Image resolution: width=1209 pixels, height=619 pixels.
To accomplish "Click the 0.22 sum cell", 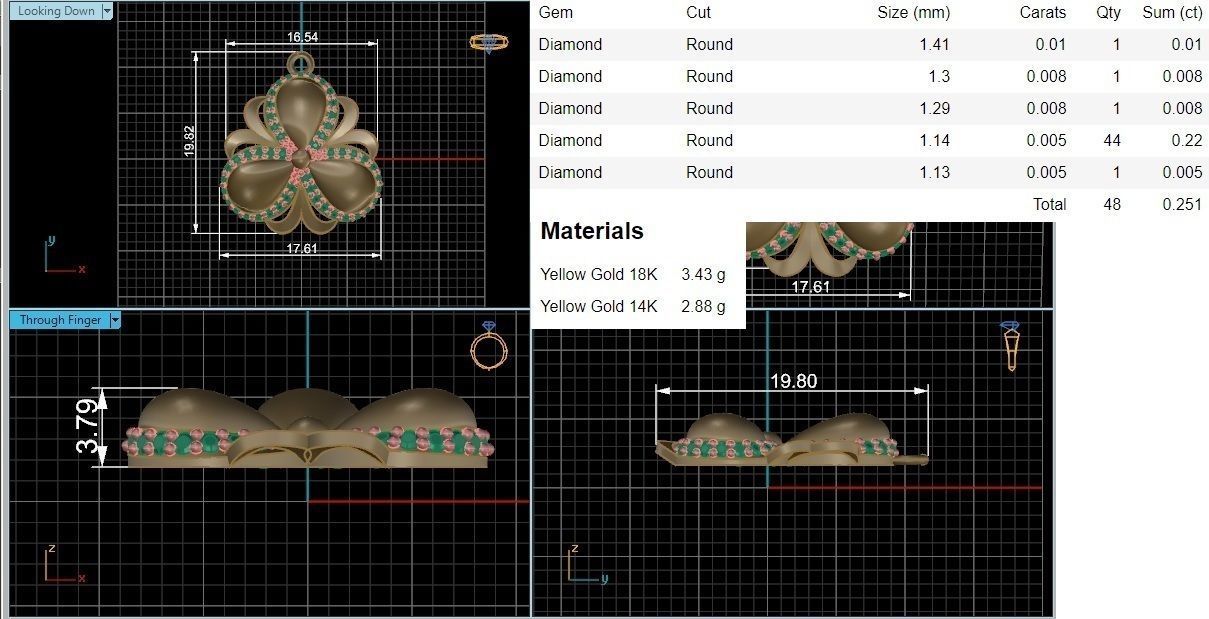I will point(1187,140).
